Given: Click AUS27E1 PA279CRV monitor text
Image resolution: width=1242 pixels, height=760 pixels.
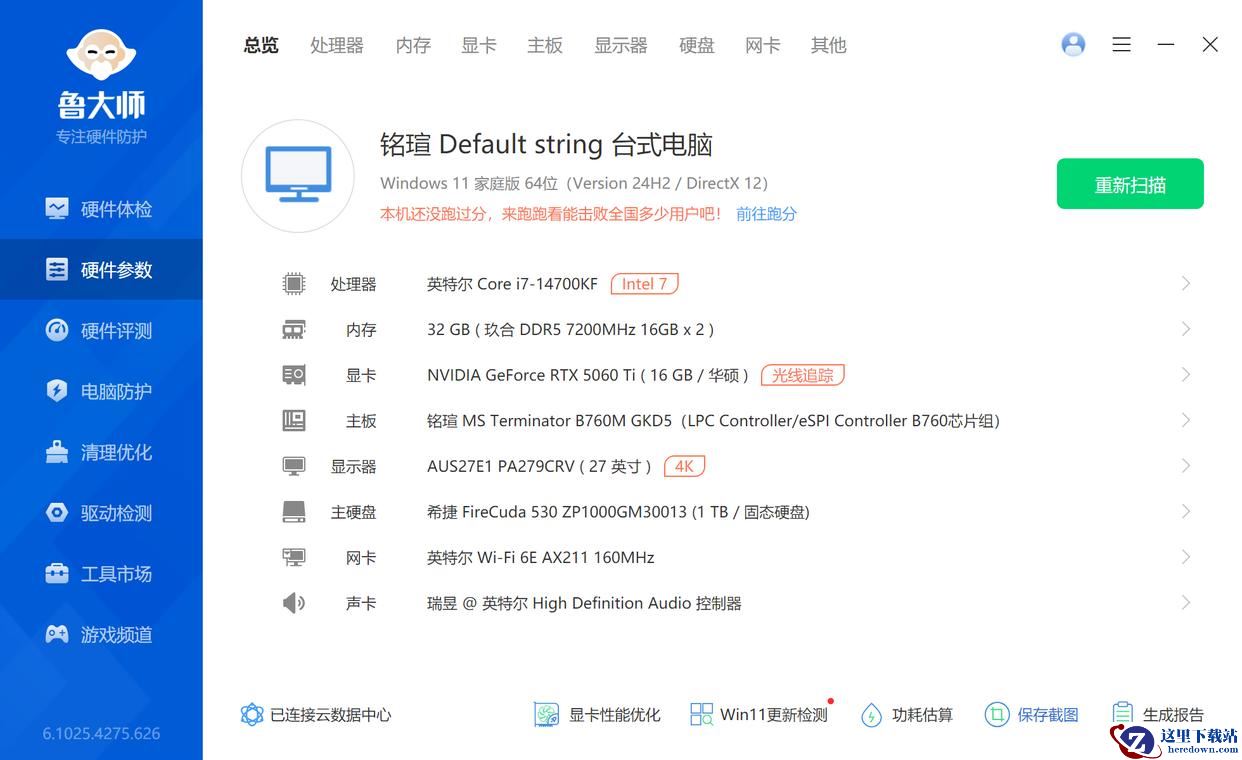Looking at the screenshot, I should (x=540, y=466).
